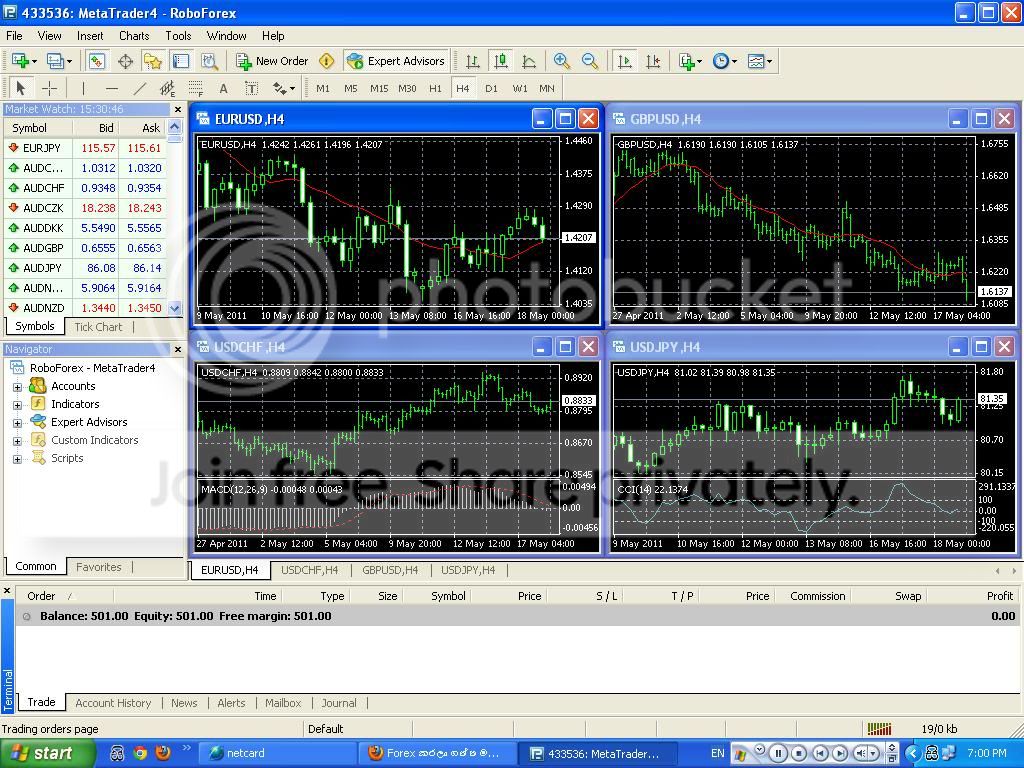This screenshot has height=768, width=1024.
Task: Sort orders by Profit column header
Action: [999, 596]
